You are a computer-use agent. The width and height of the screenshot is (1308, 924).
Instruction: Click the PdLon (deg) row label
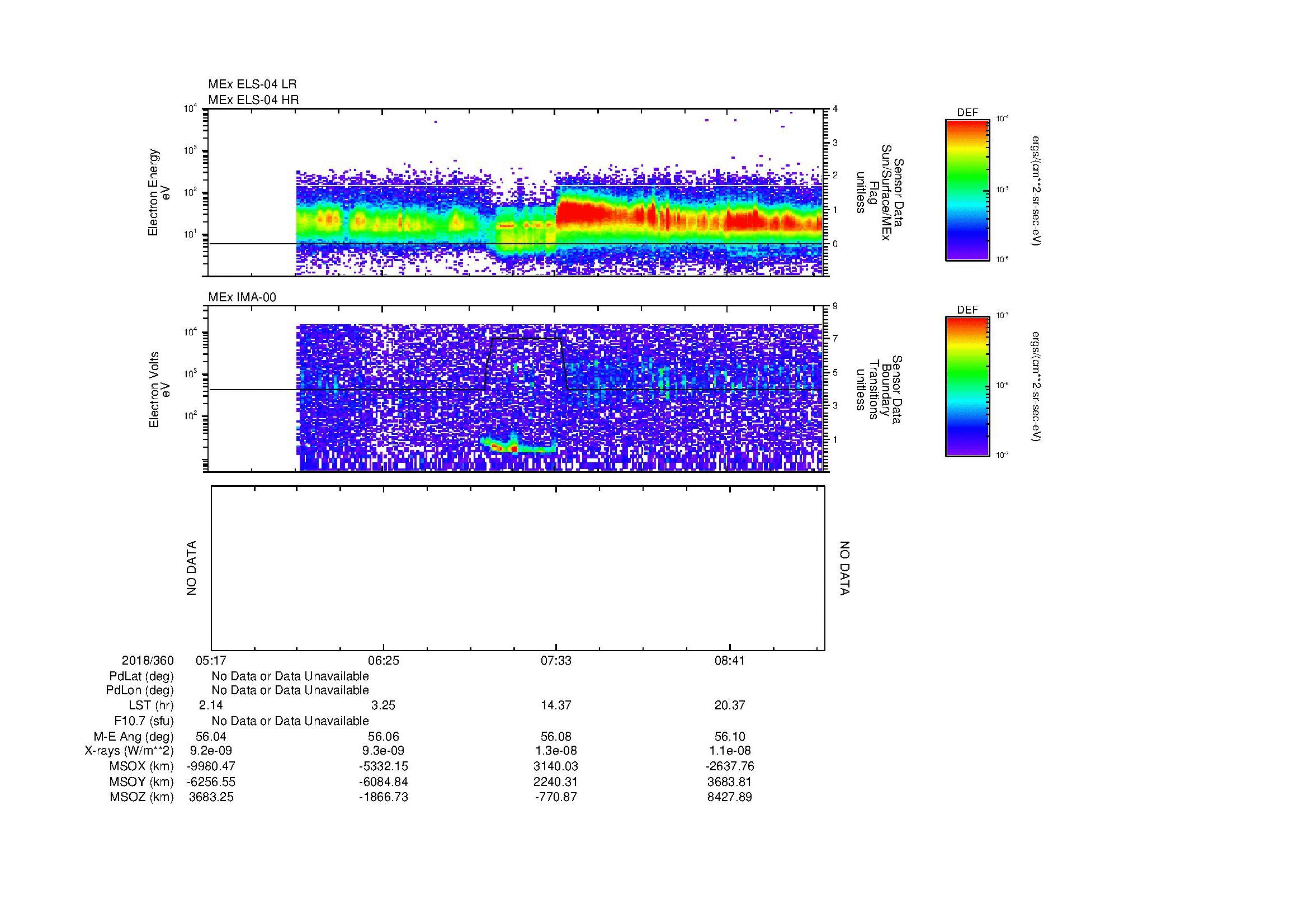tap(140, 690)
